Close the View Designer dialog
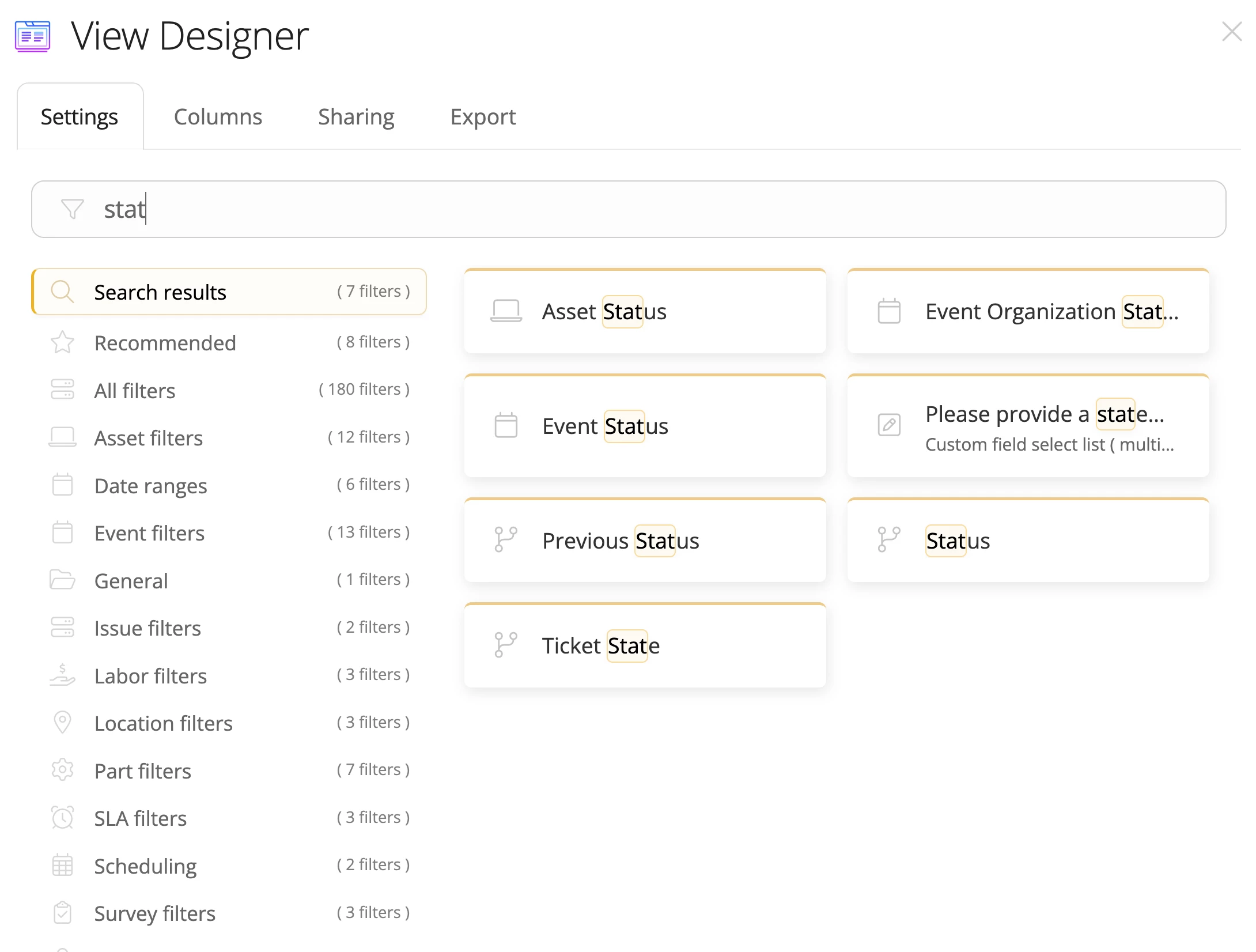The width and height of the screenshot is (1256, 952). 1232,32
